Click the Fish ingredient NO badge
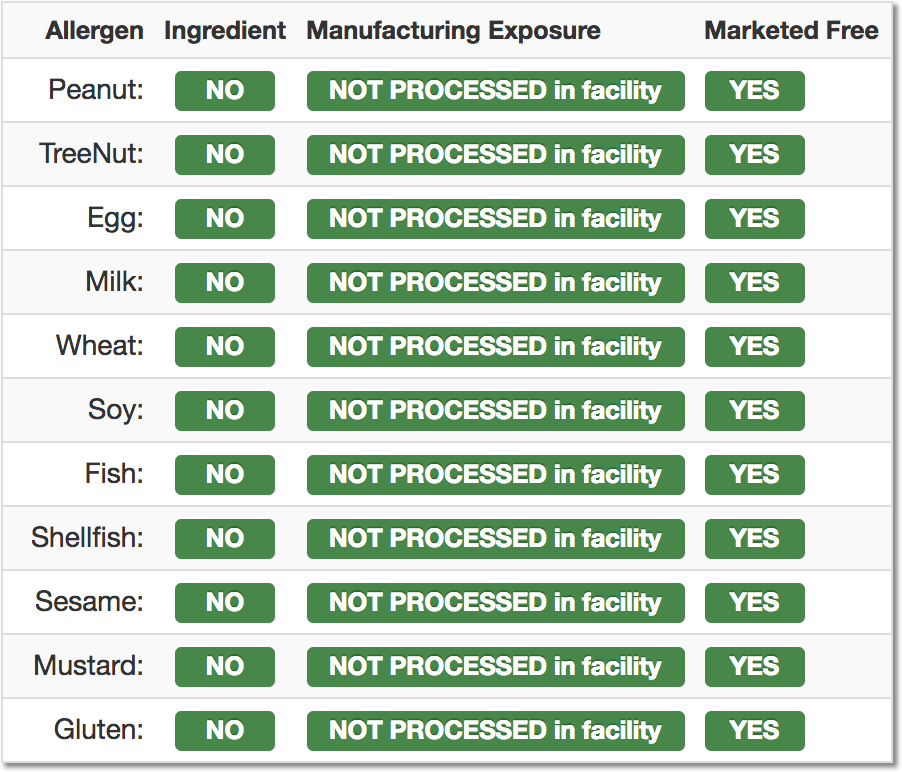Screen dimensions: 902x772 click(x=225, y=475)
